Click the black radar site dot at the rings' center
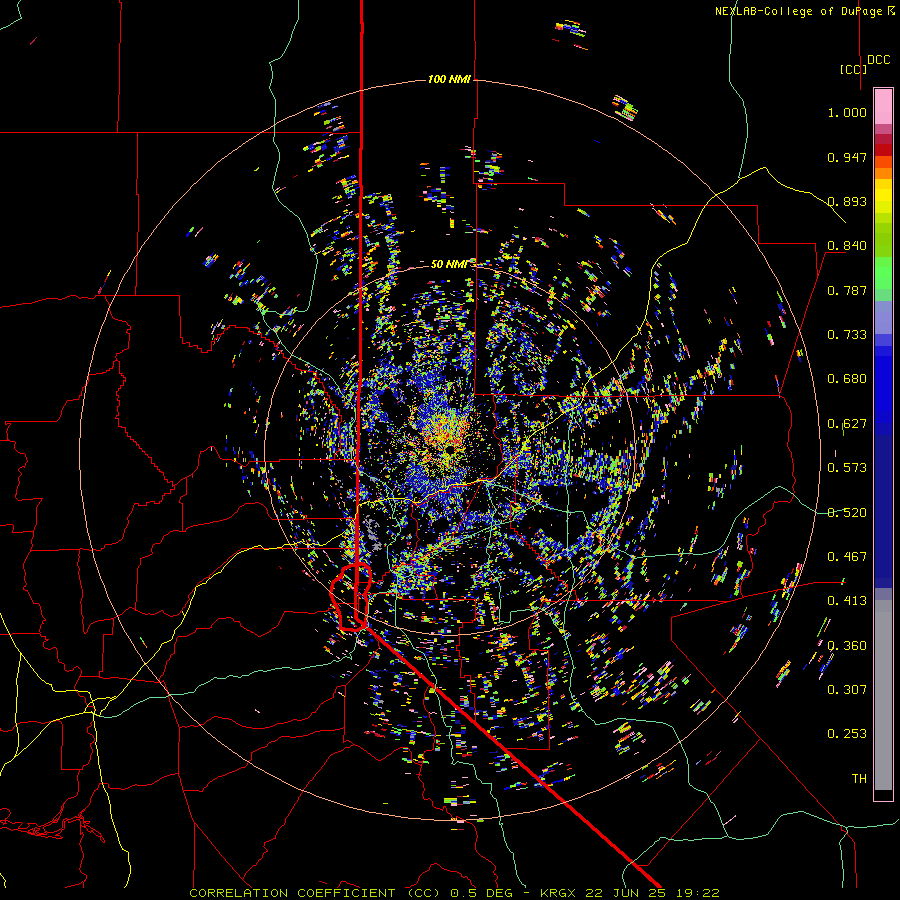 tap(451, 449)
